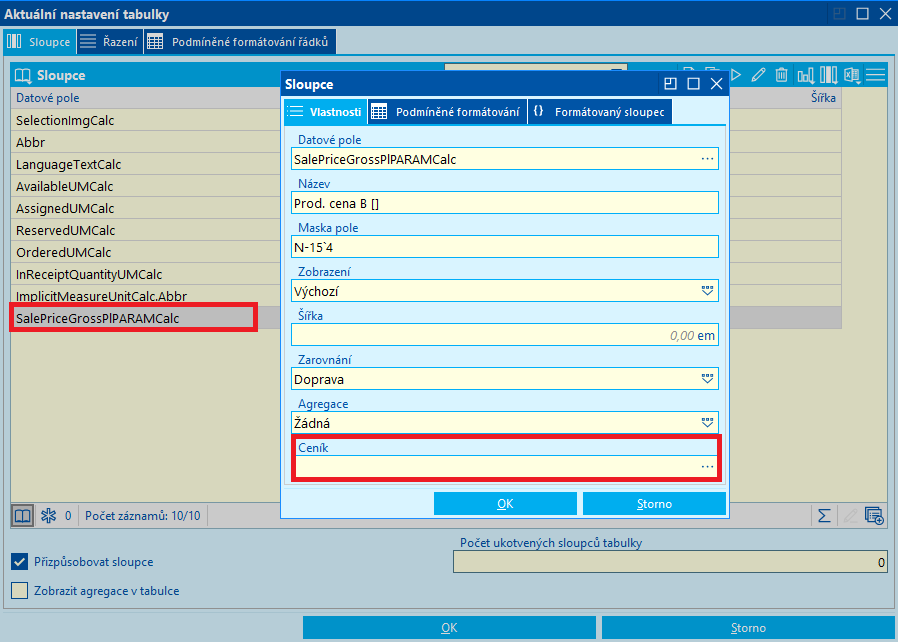This screenshot has width=898, height=642.
Task: Click the run (play) icon in Sloupce toolbar
Action: point(736,75)
